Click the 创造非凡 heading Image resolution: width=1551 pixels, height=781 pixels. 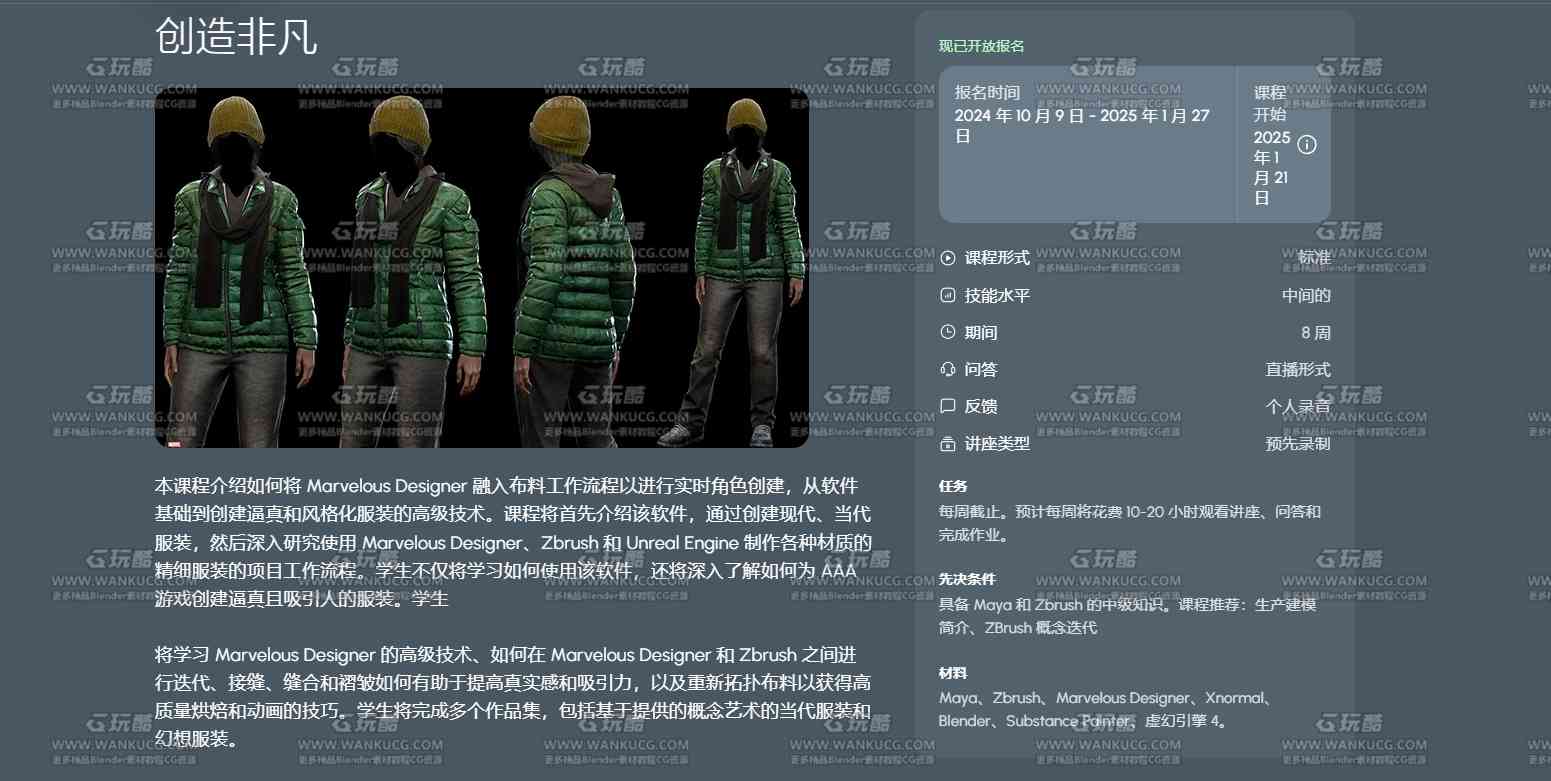click(236, 36)
